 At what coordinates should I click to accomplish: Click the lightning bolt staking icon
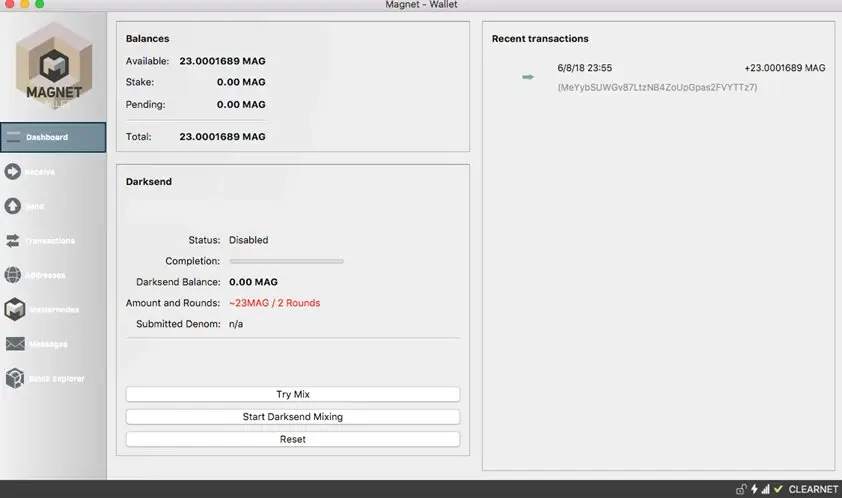pos(754,489)
